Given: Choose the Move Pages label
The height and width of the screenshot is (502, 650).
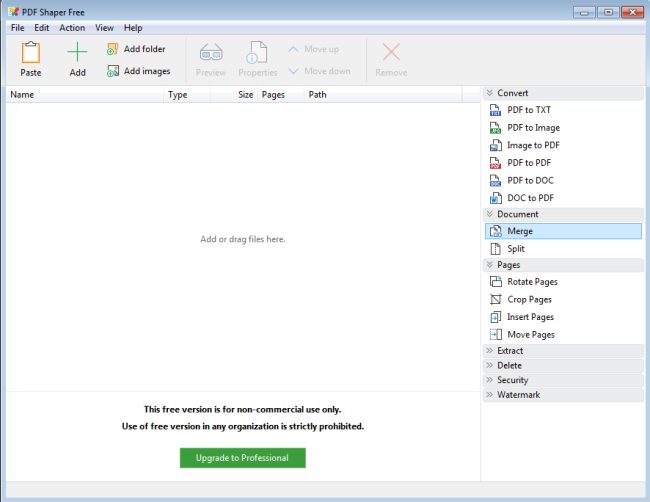Looking at the screenshot, I should pos(531,335).
